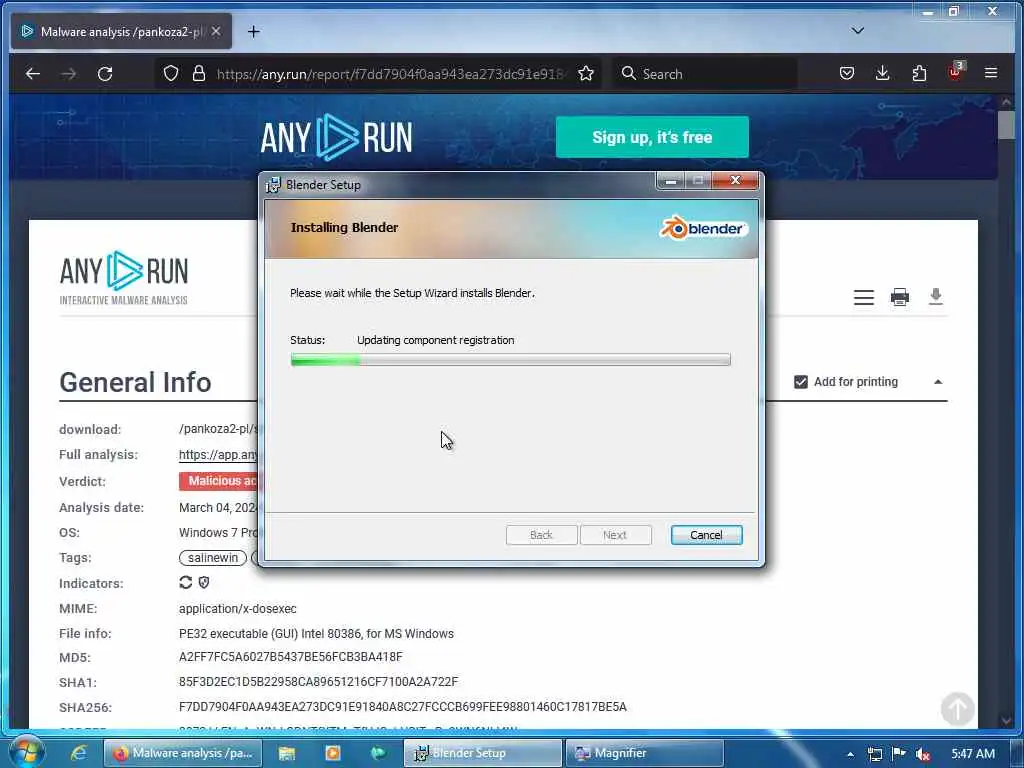Open report sections list menu icon
Viewport: 1024px width, 768px height.
coord(863,297)
